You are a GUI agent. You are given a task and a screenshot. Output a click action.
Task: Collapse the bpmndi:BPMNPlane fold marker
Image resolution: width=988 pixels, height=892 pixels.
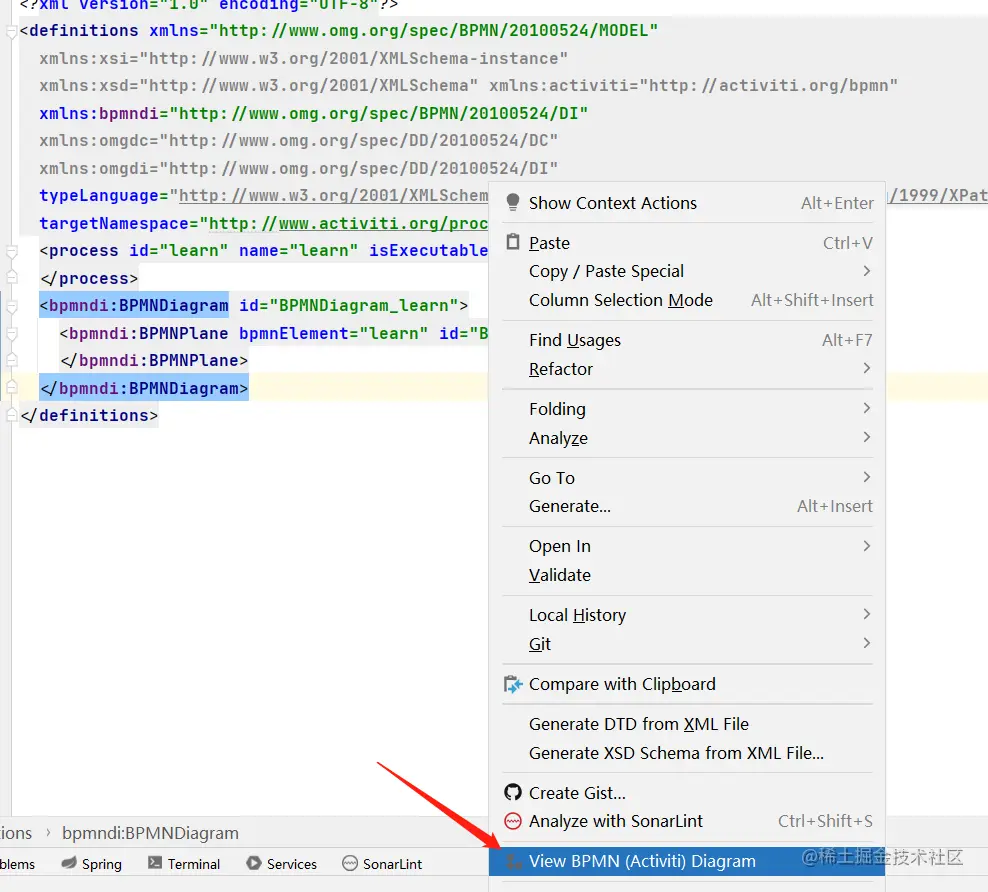point(11,334)
